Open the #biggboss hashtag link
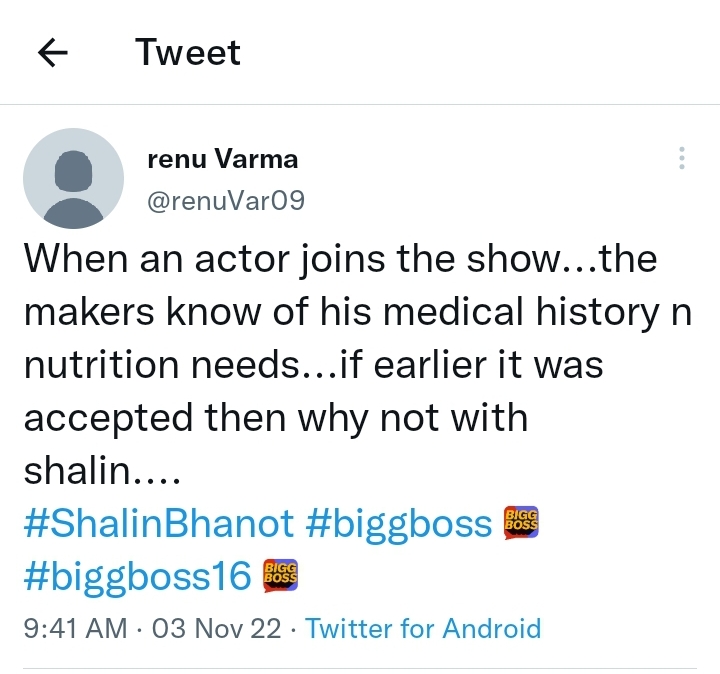This screenshot has width=720, height=674. (399, 523)
